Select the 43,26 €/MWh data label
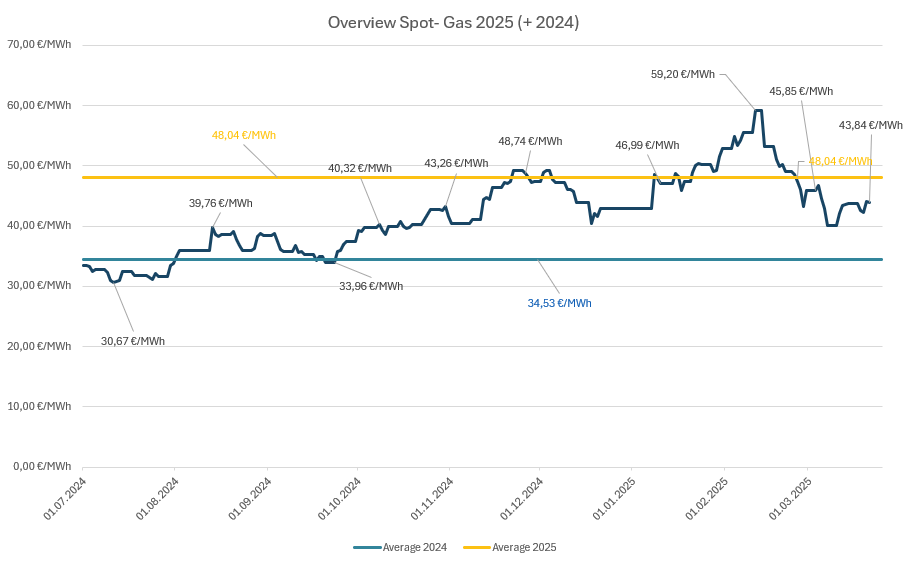This screenshot has width=907, height=567. pyautogui.click(x=456, y=163)
